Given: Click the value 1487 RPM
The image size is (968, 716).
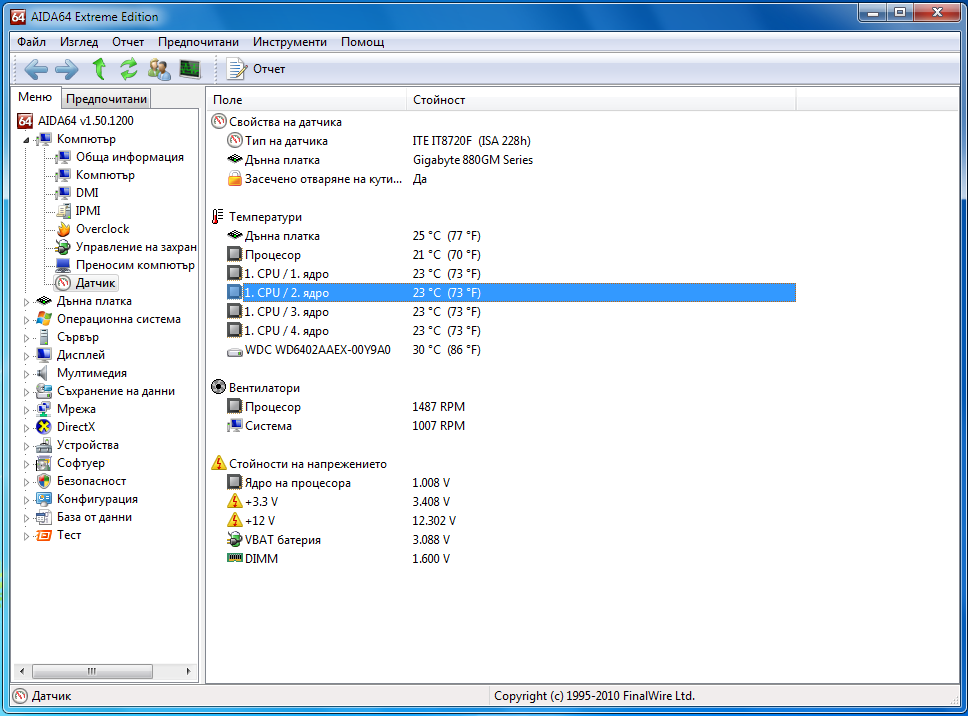Looking at the screenshot, I should [438, 407].
